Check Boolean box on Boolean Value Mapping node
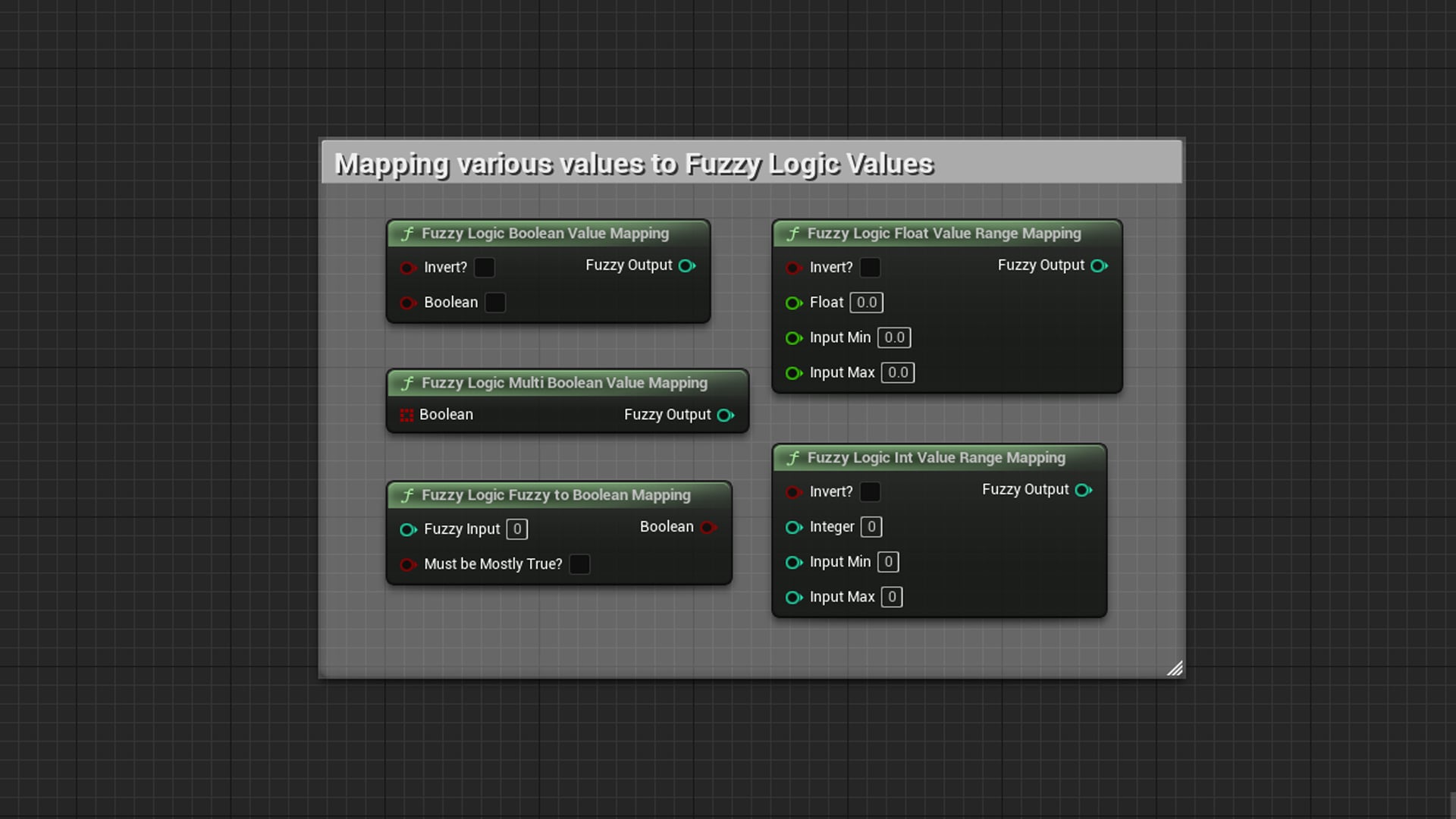 [495, 303]
